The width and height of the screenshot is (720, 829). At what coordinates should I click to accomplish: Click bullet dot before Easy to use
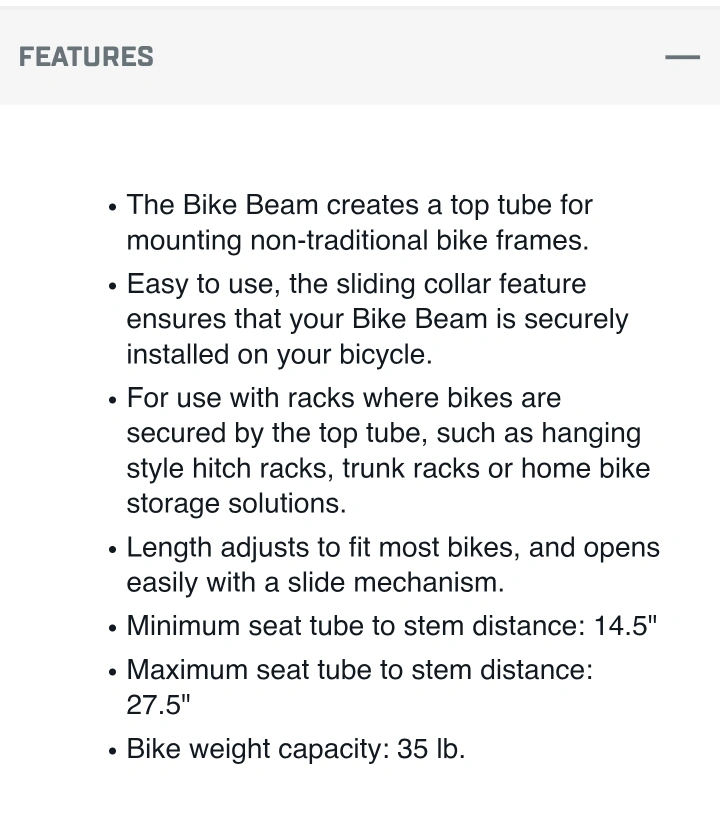(112, 286)
